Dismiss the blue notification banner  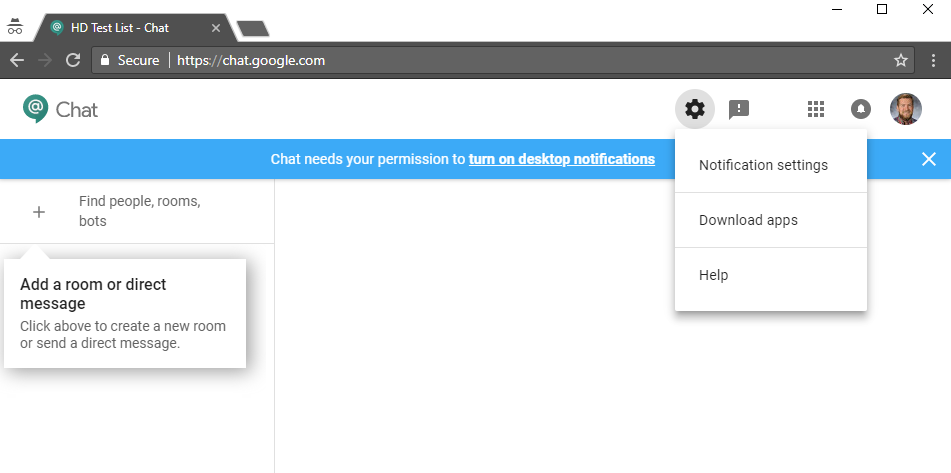[x=929, y=159]
